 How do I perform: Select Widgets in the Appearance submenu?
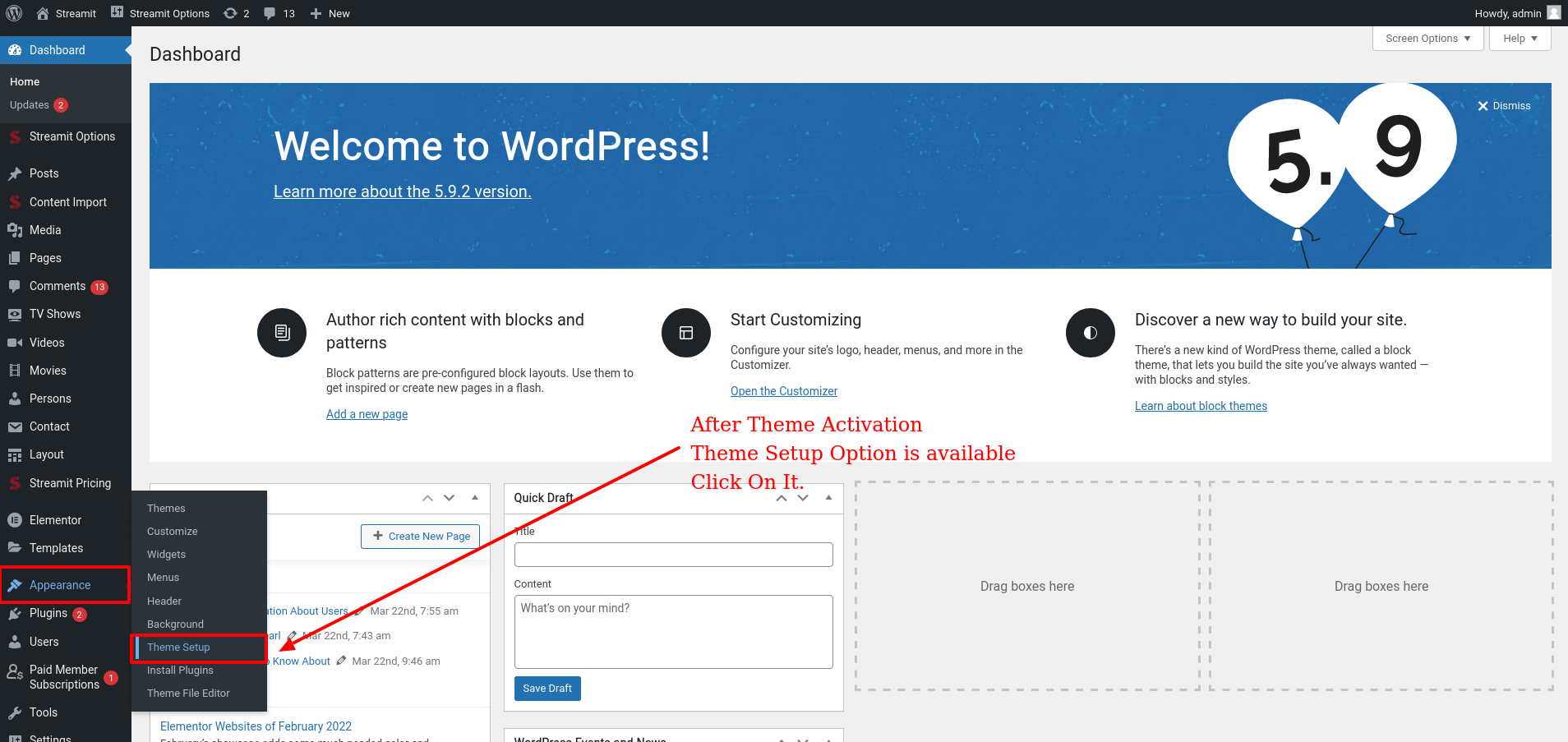[199, 555]
